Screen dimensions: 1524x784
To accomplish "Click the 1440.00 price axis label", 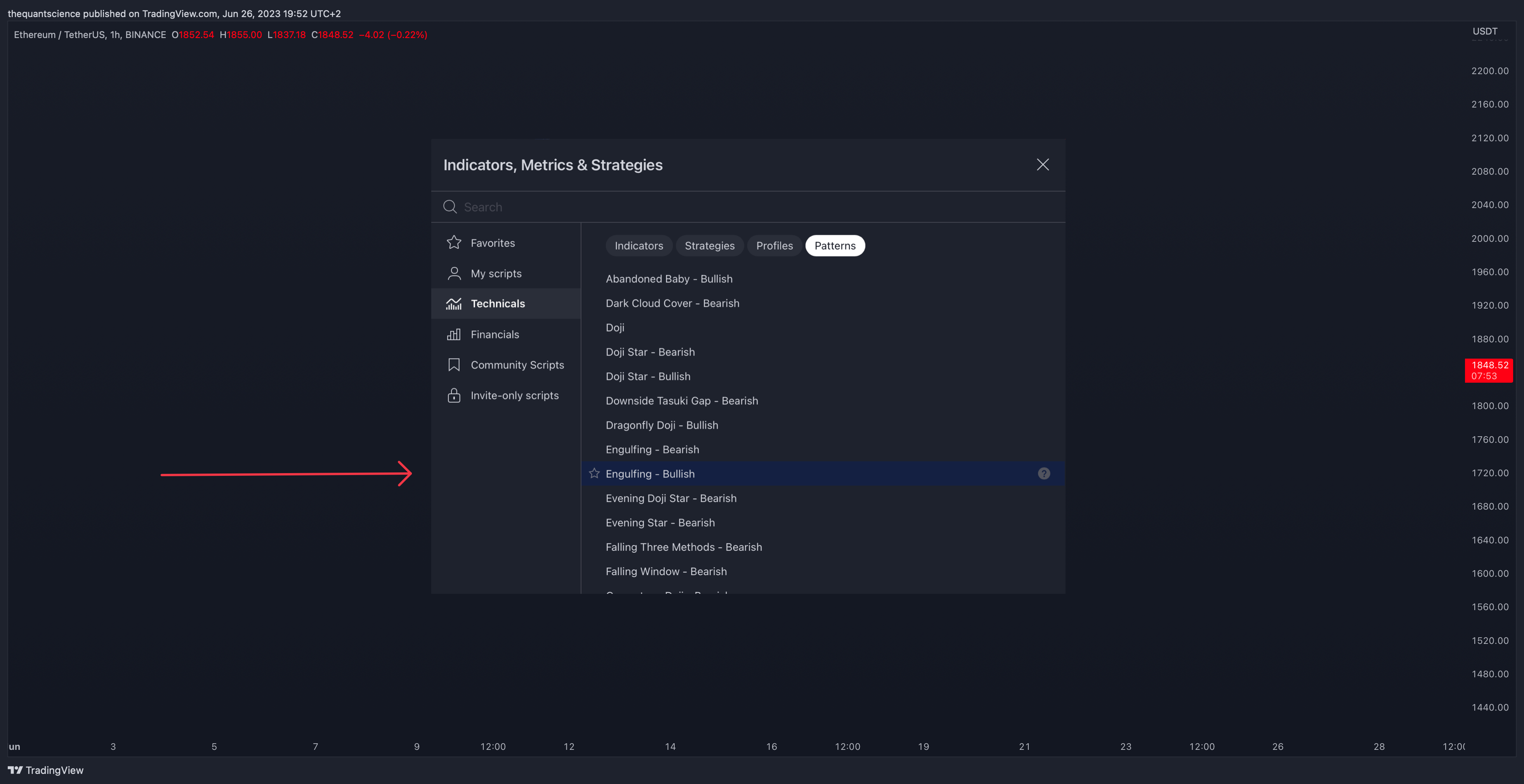I will pos(1490,707).
